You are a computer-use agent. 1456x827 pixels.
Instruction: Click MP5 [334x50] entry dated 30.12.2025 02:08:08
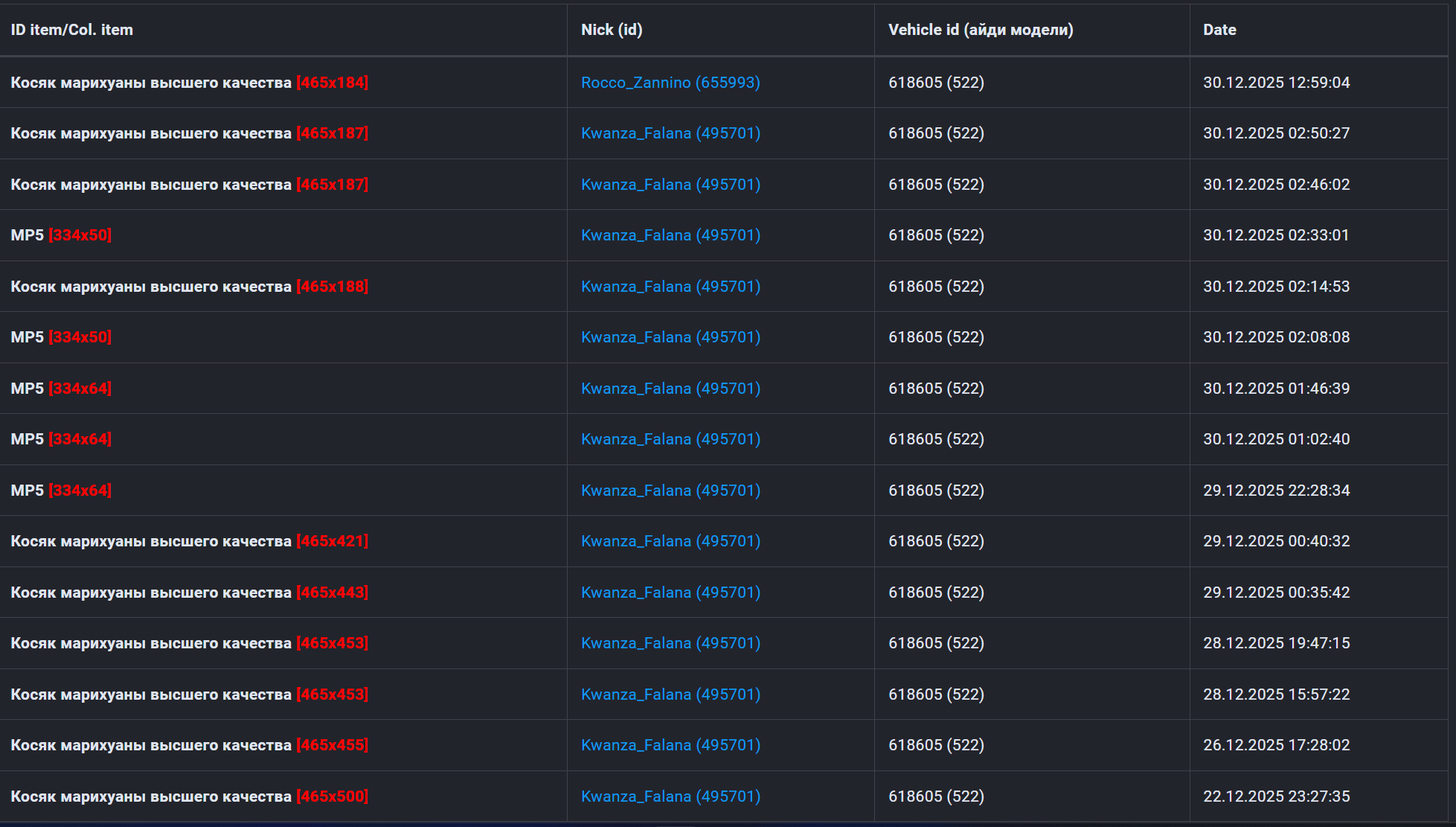61,337
